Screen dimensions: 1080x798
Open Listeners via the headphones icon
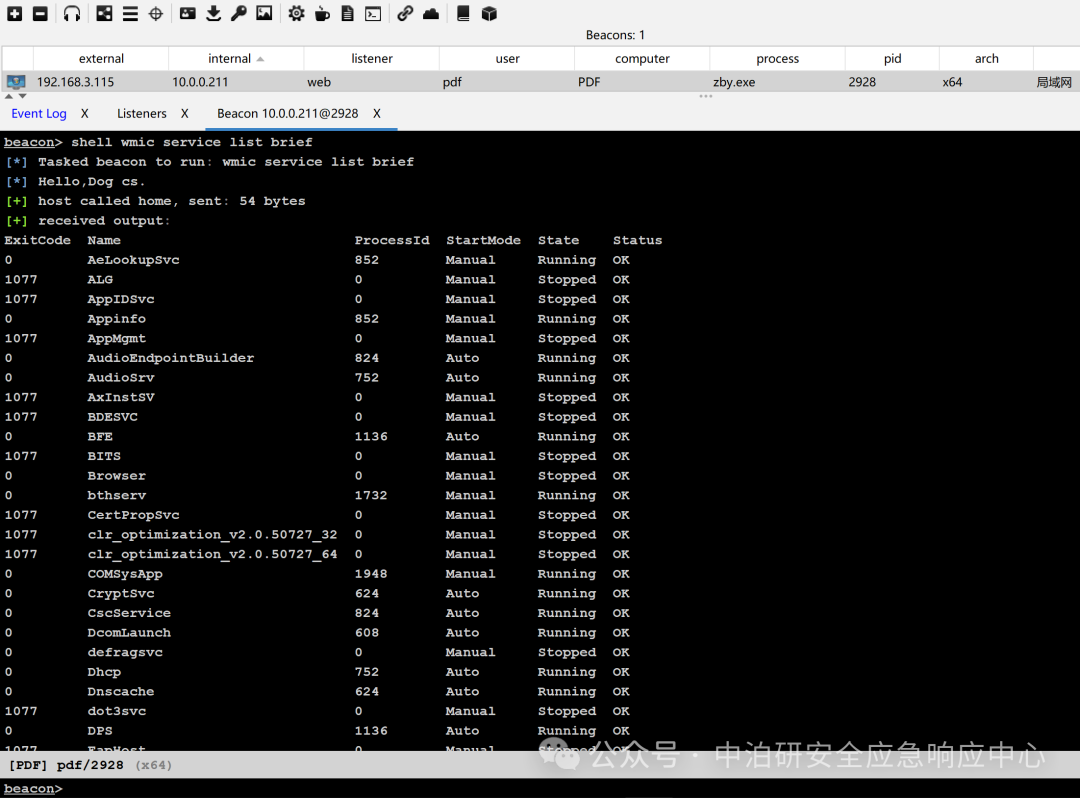click(72, 14)
